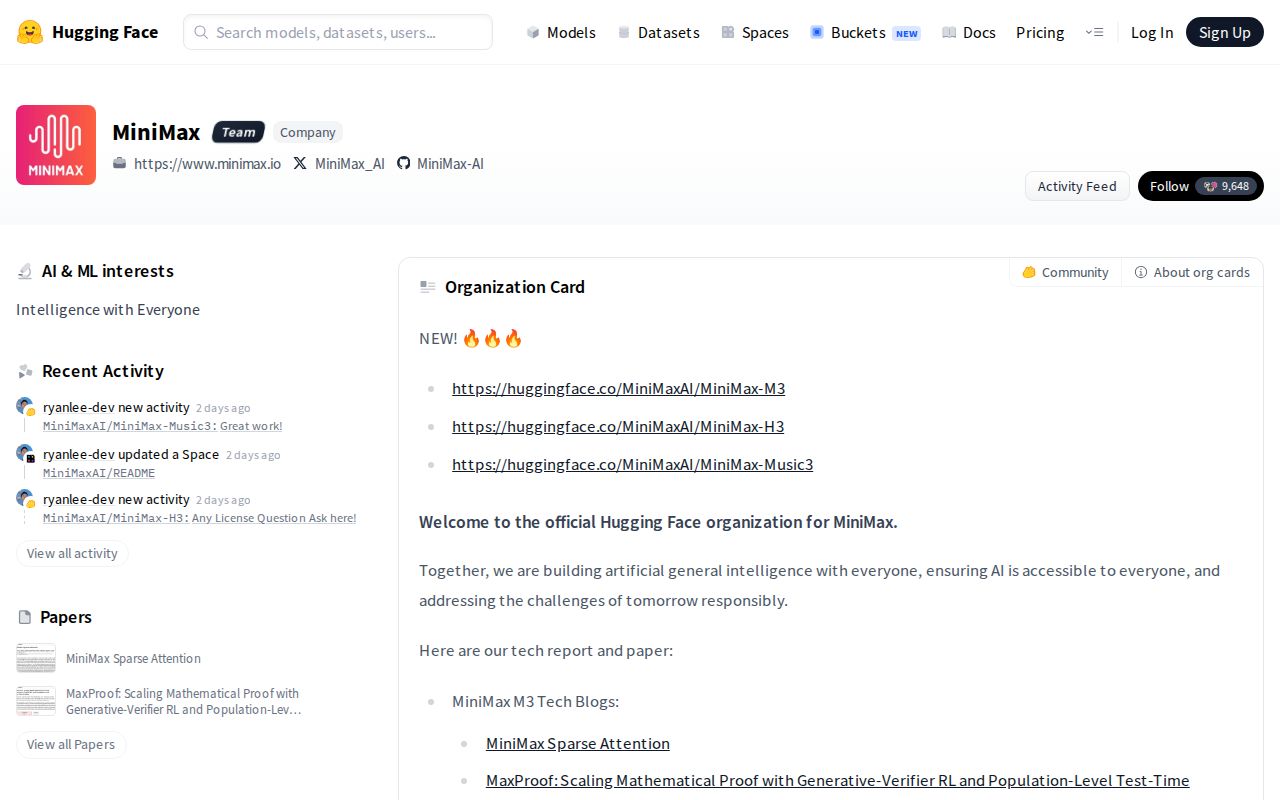The height and width of the screenshot is (800, 1280).
Task: Click the website briefcase icon
Action: click(x=120, y=163)
